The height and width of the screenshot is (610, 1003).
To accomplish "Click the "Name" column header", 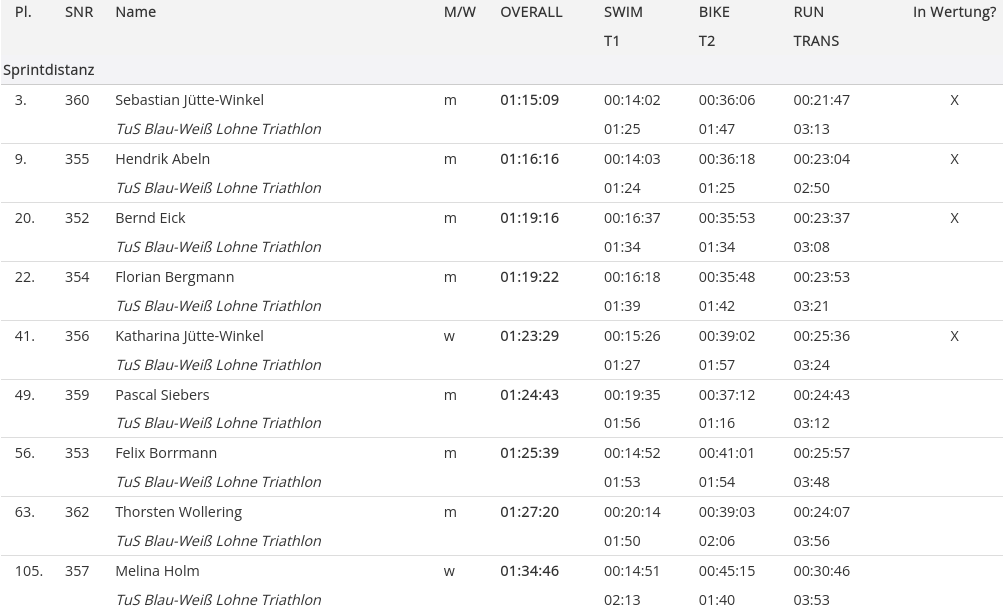I will [135, 12].
